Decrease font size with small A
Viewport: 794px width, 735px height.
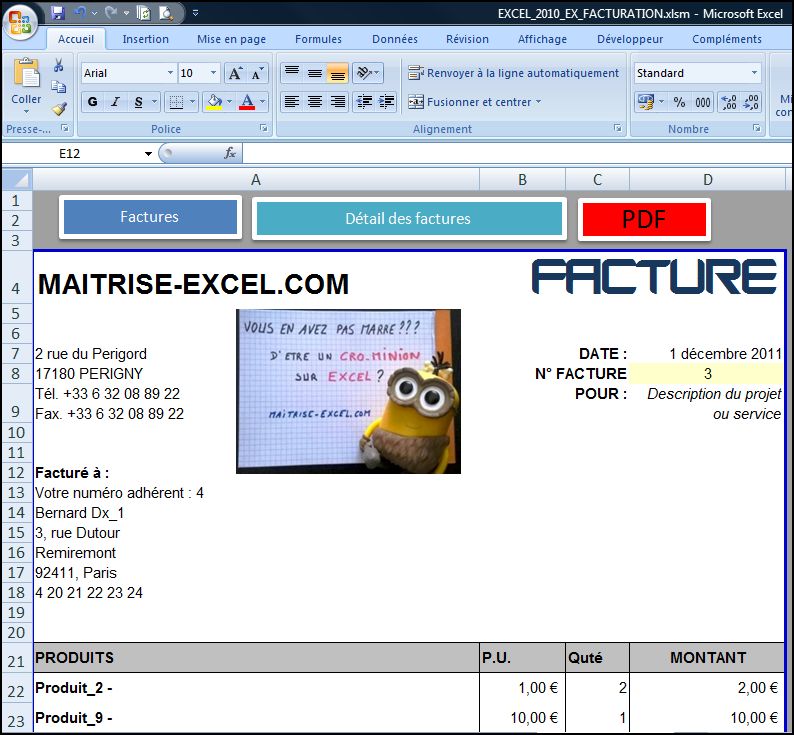(257, 73)
